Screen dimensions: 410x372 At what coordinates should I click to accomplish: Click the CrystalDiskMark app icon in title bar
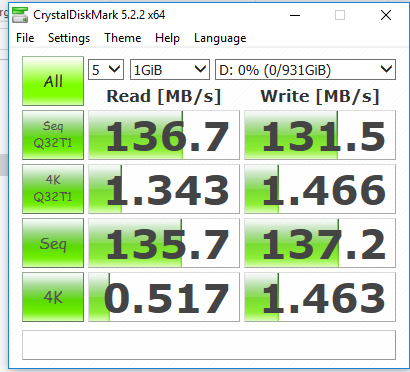[x=20, y=15]
